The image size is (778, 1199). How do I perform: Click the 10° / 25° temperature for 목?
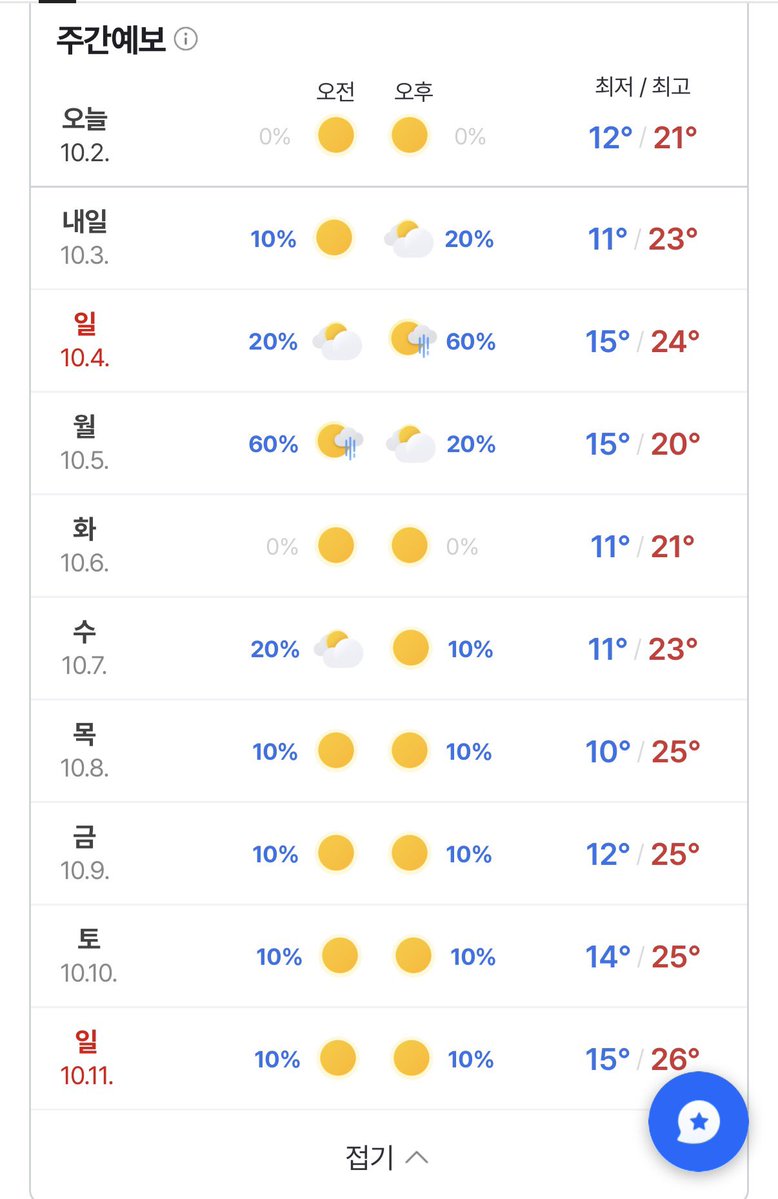(643, 752)
